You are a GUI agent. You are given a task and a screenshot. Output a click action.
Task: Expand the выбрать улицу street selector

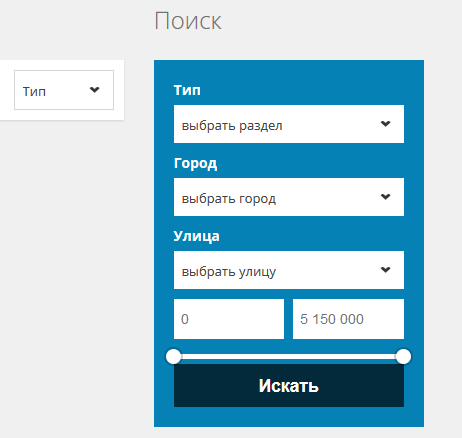coord(289,270)
